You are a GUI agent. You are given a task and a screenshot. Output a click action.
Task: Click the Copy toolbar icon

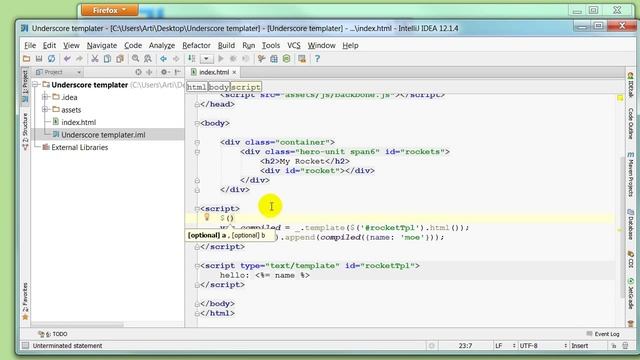[x=107, y=59]
